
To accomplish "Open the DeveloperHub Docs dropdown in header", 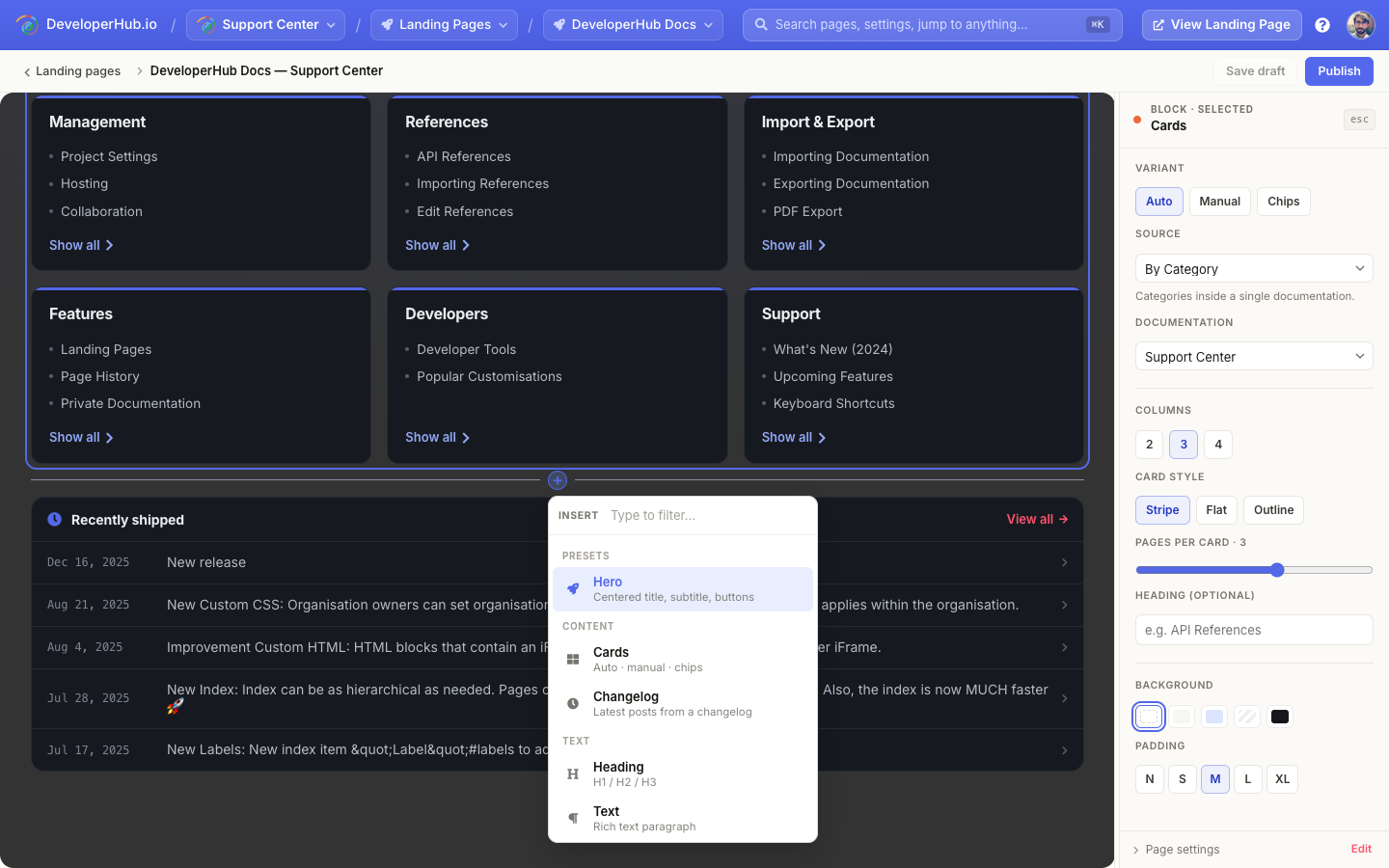I will (633, 25).
